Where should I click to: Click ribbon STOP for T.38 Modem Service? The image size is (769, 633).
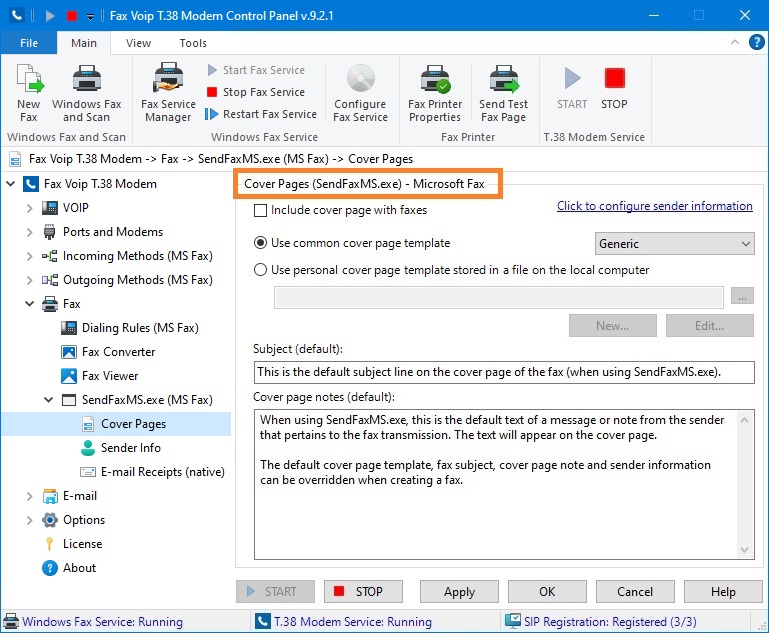[614, 88]
